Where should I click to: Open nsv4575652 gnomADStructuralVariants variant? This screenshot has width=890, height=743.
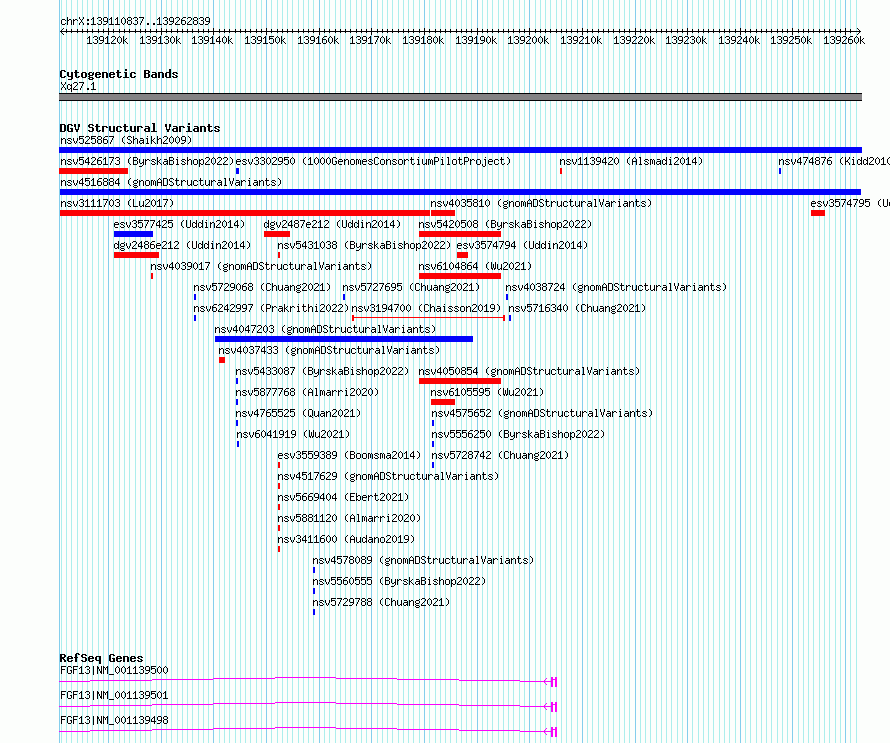(542, 413)
